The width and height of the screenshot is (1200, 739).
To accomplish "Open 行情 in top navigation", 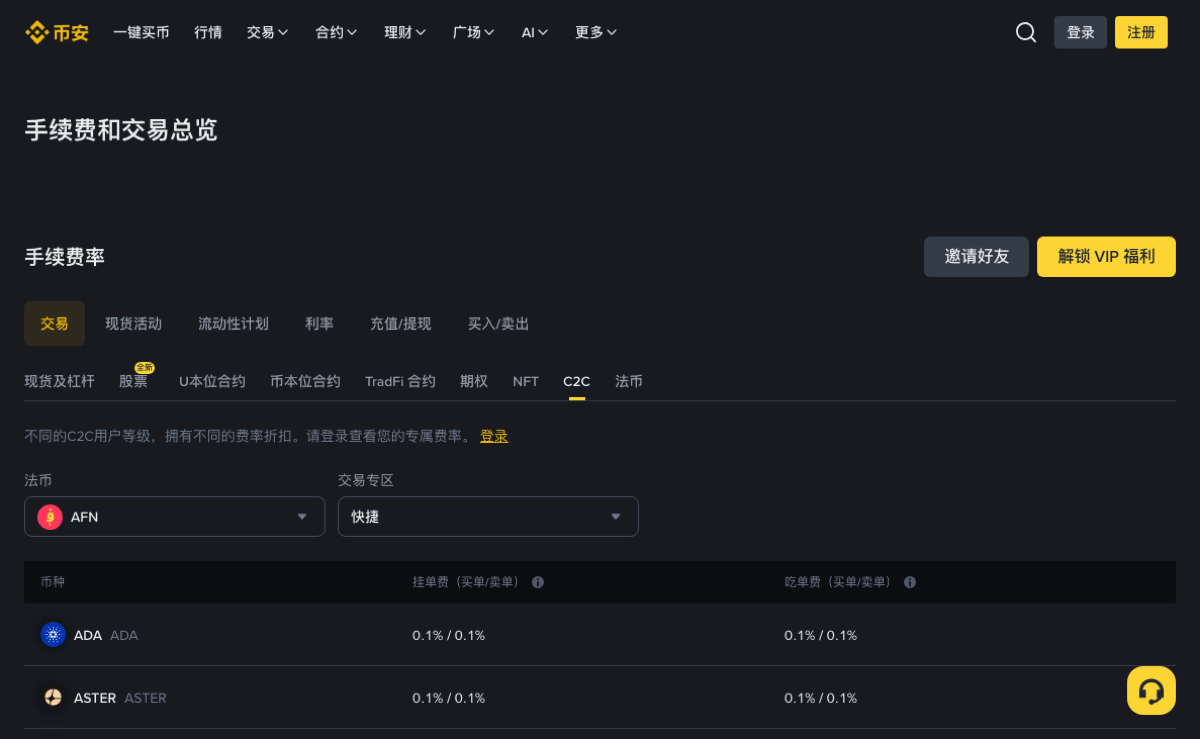I will 208,32.
